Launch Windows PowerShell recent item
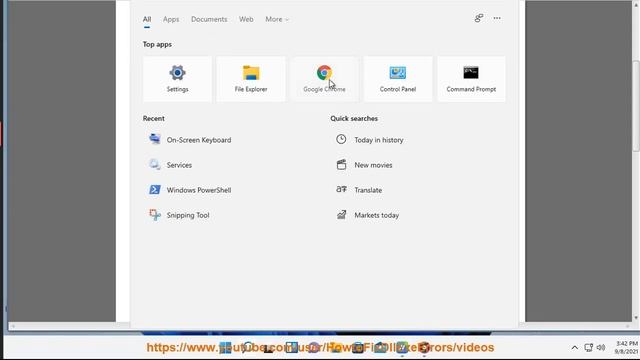 click(190, 190)
